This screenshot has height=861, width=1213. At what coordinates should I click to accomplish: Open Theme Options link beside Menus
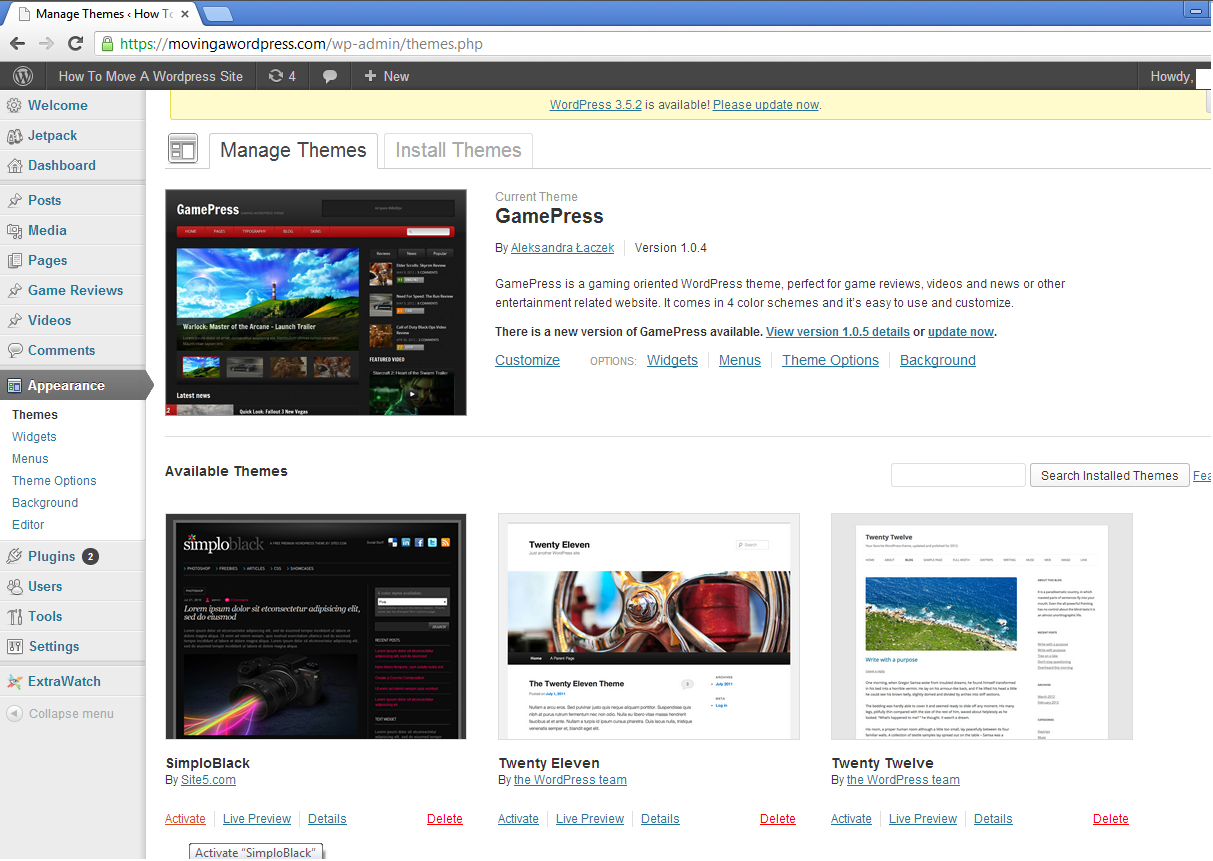point(830,360)
